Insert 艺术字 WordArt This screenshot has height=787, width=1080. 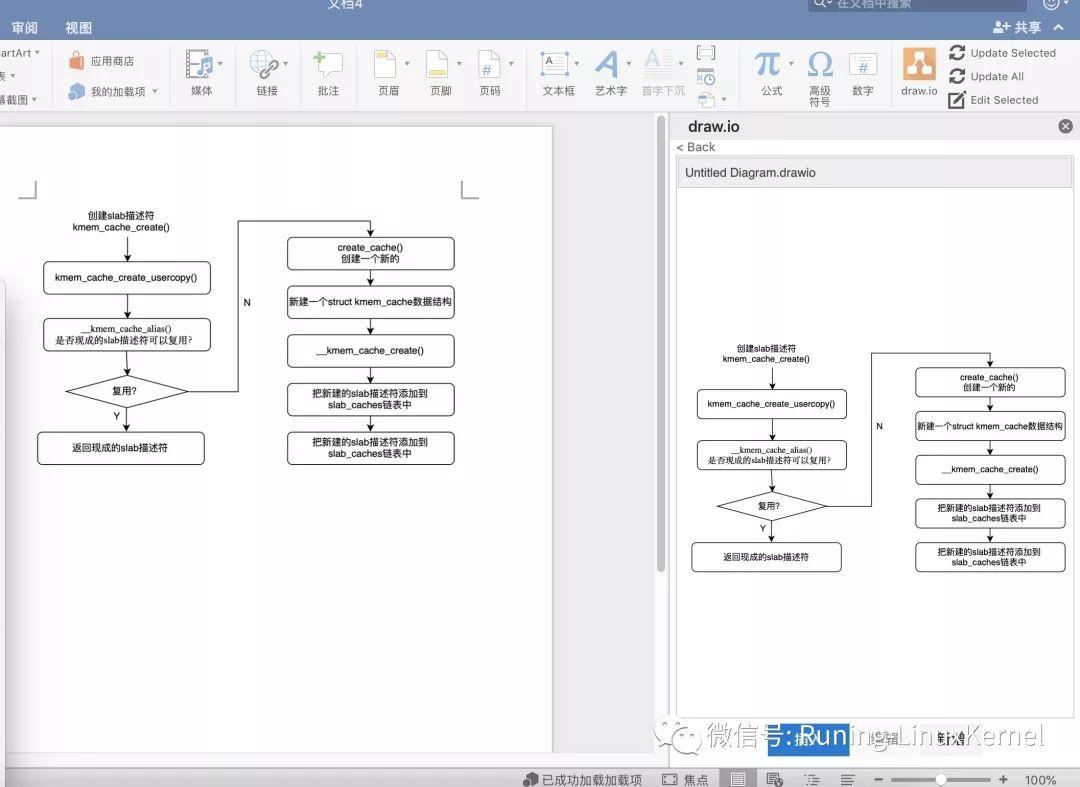(610, 72)
